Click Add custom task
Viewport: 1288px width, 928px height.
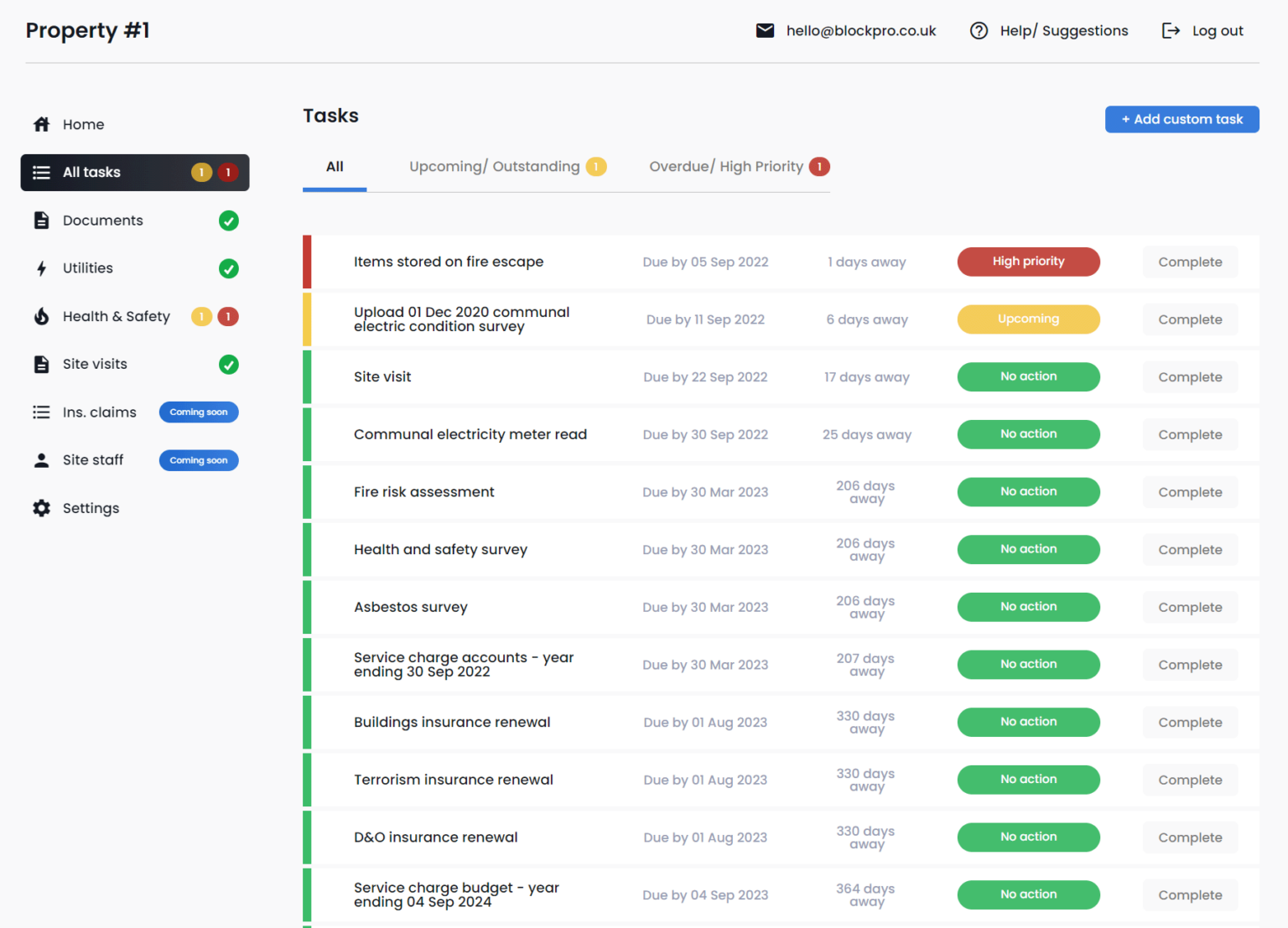1182,119
